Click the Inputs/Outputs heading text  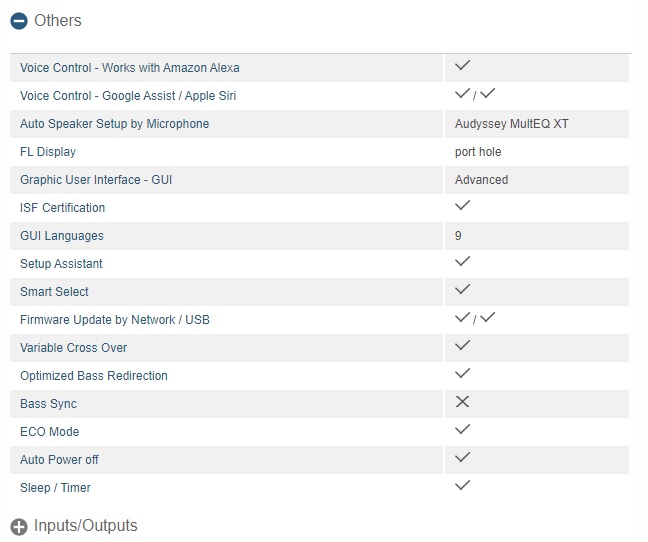[x=86, y=526]
